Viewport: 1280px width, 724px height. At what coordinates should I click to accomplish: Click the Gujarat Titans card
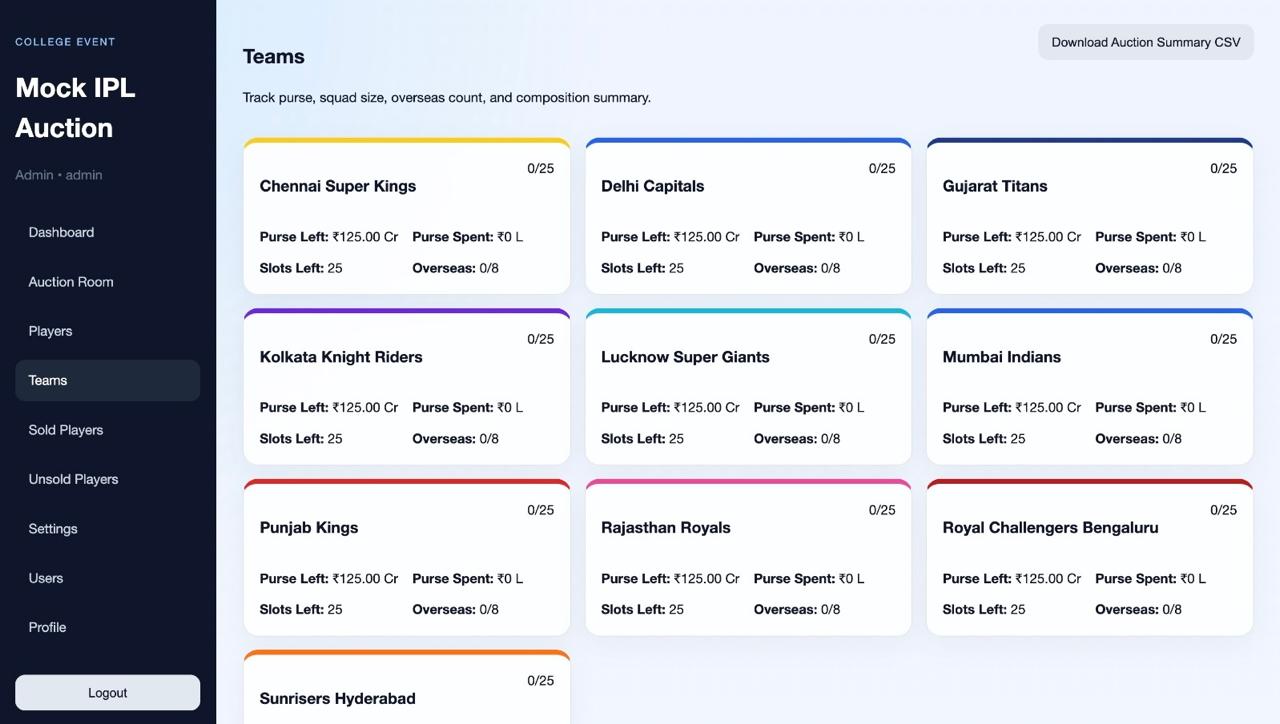point(1089,215)
